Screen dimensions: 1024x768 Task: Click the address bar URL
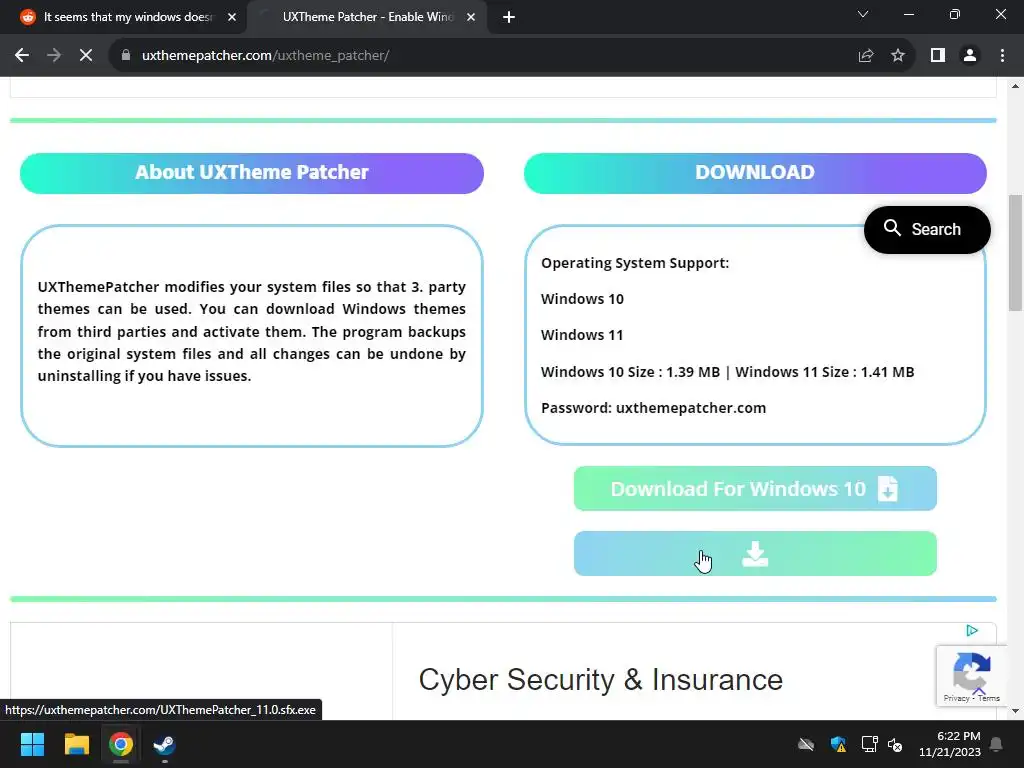point(265,56)
